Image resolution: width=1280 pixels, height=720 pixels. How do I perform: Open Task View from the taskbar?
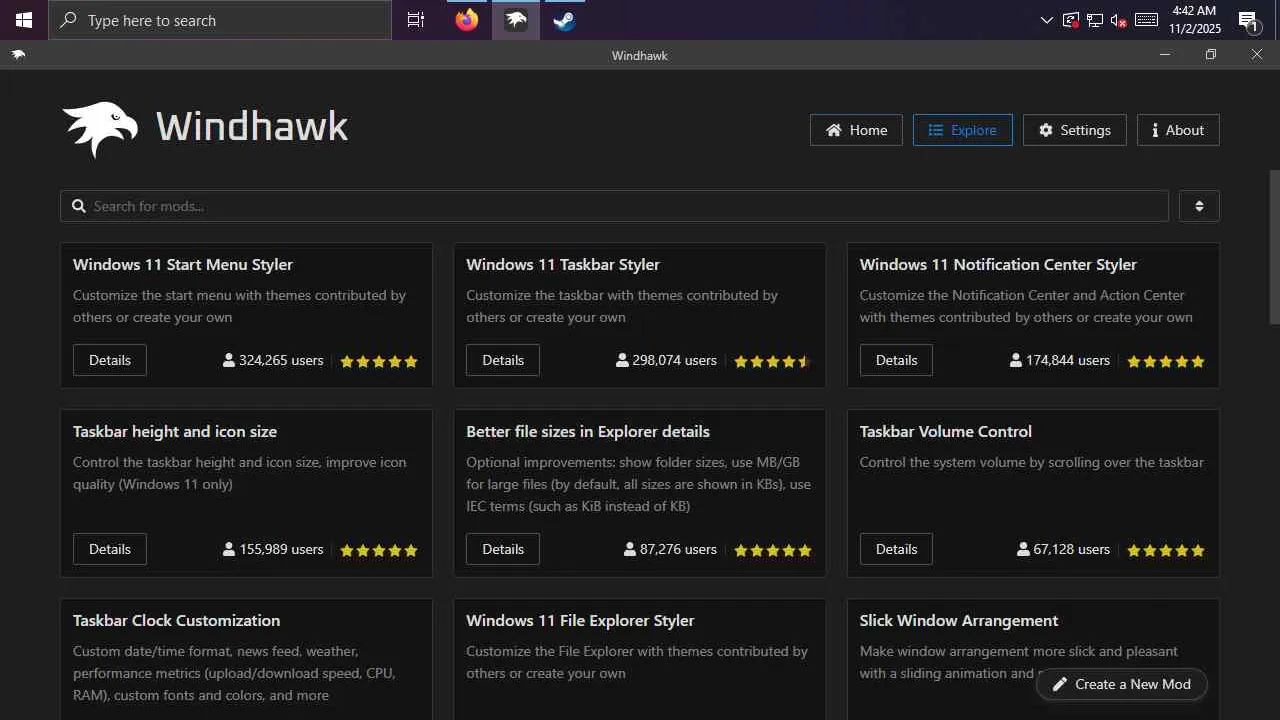tap(416, 20)
